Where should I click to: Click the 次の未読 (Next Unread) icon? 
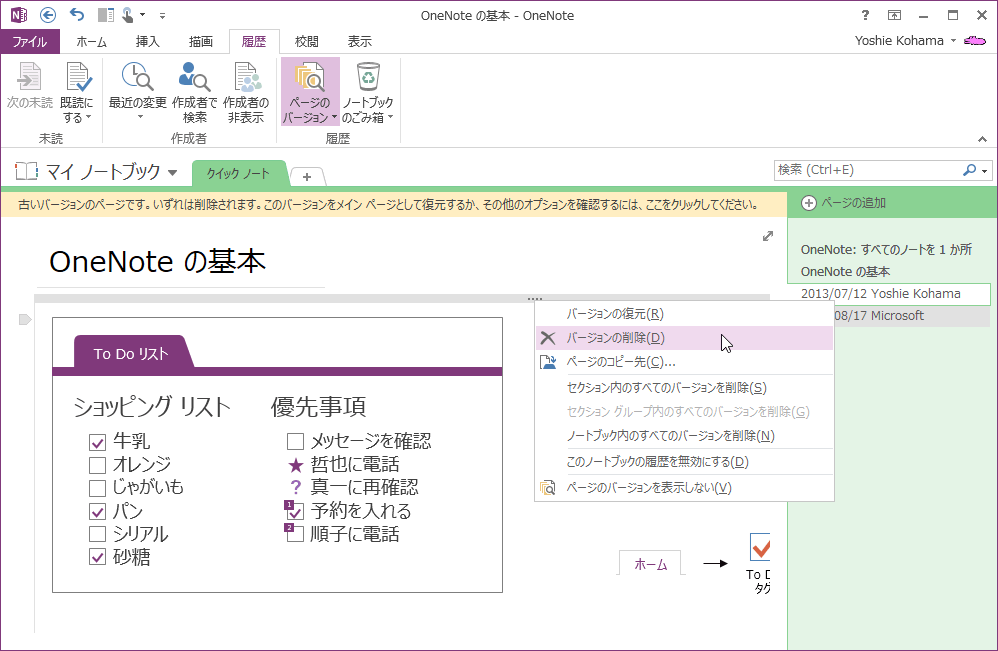click(x=29, y=76)
